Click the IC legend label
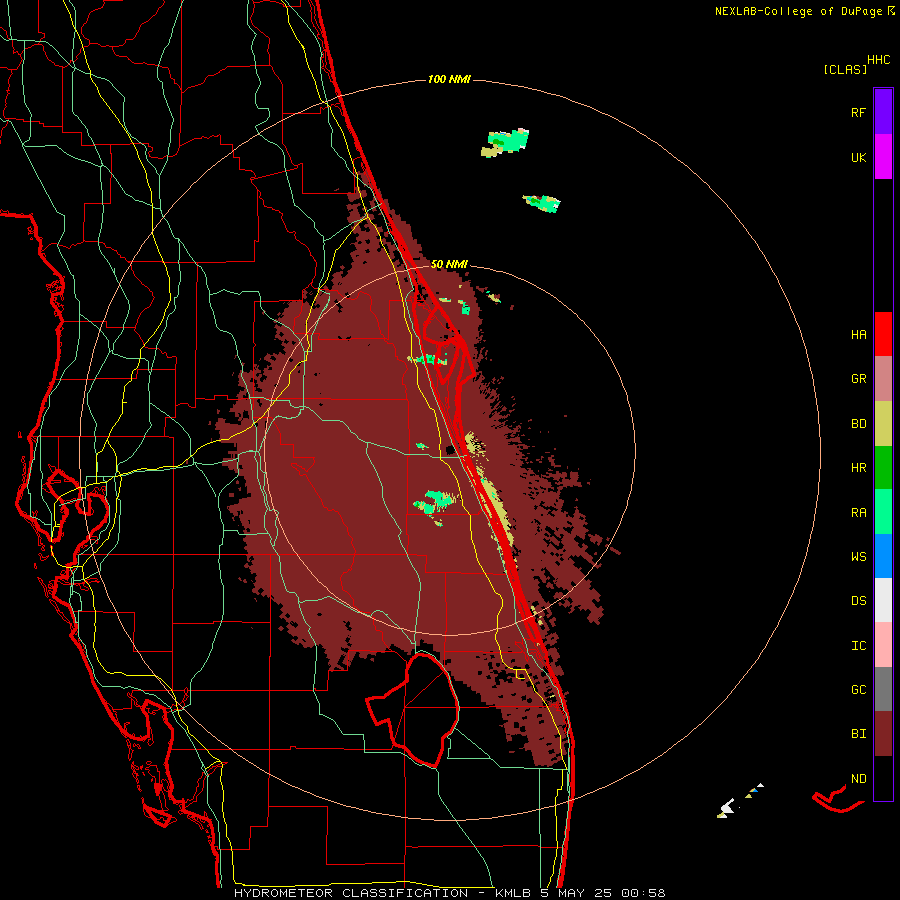The width and height of the screenshot is (900, 900). click(858, 646)
